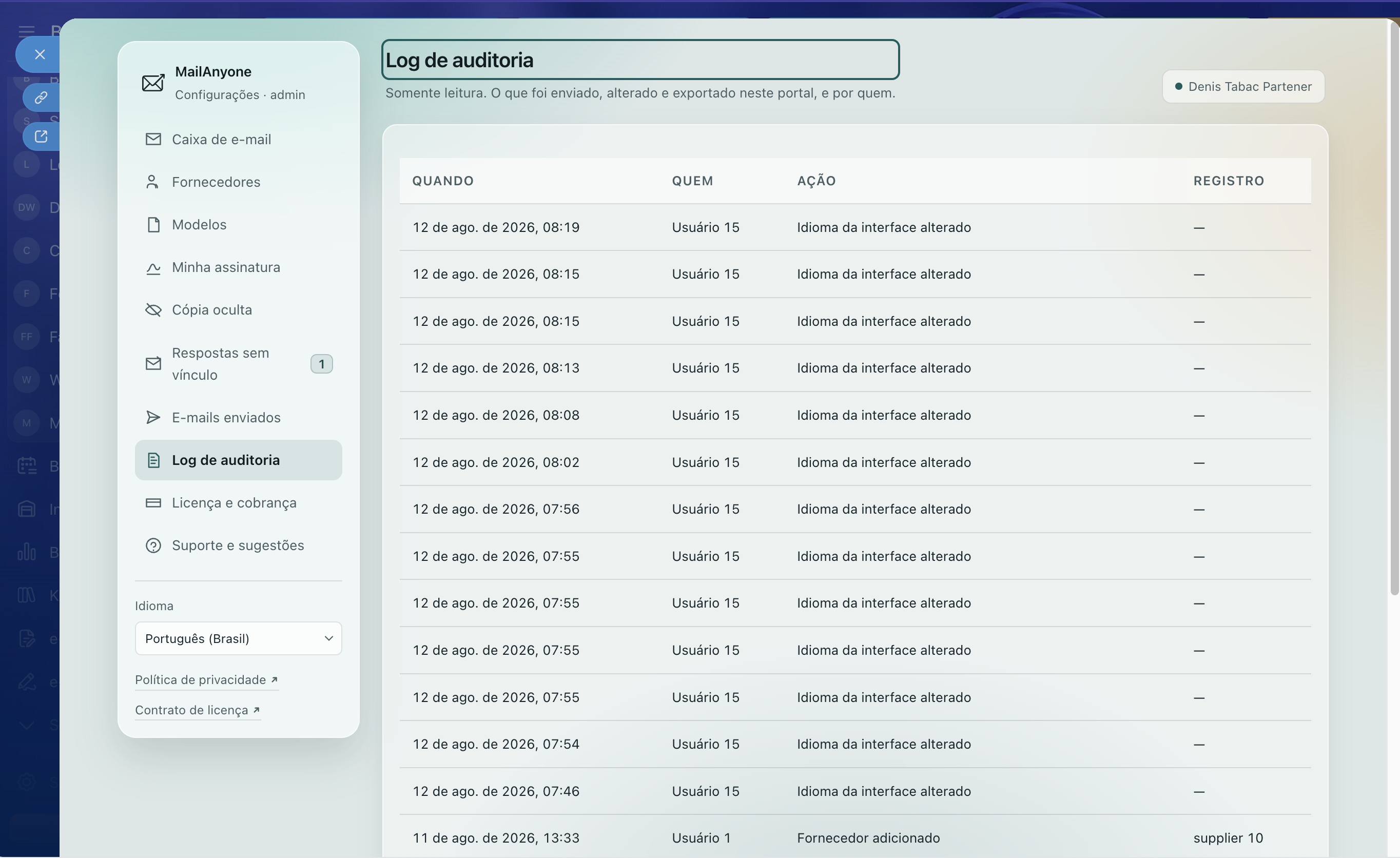1400x858 pixels.
Task: Click the Usuário 1 cell
Action: pyautogui.click(x=701, y=838)
